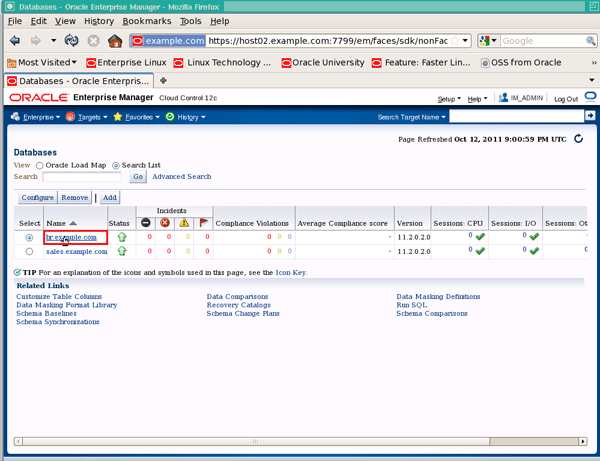This screenshot has height=461, width=600.
Task: Open the browser history back dropdown arrow
Action: click(54, 41)
